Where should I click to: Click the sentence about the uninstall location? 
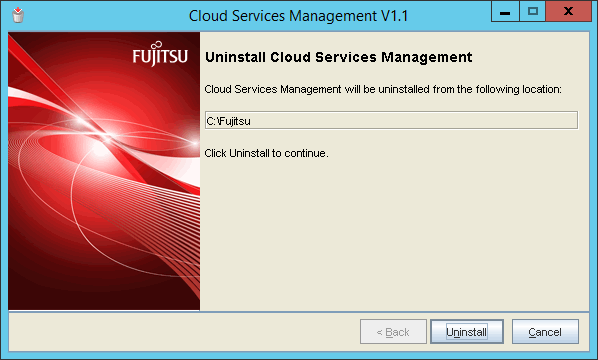click(x=383, y=89)
